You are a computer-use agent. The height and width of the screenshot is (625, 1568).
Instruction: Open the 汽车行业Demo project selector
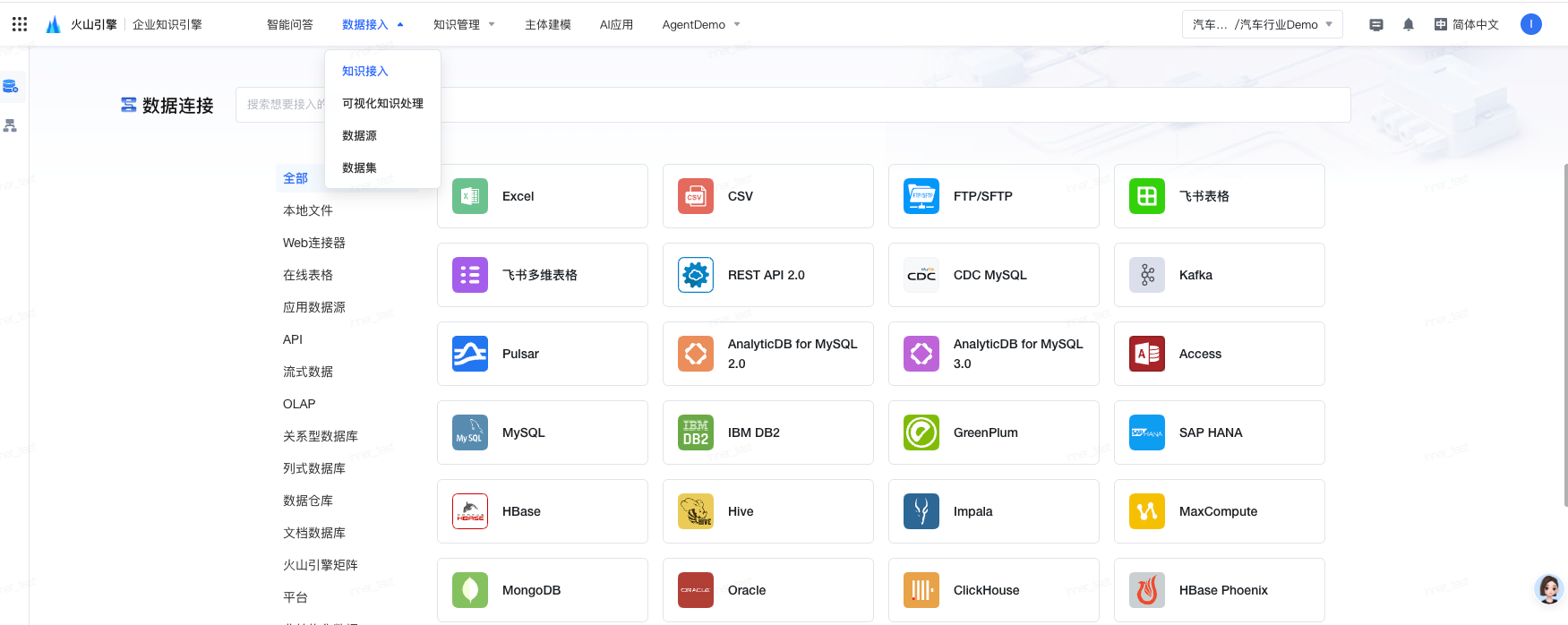(x=1262, y=25)
